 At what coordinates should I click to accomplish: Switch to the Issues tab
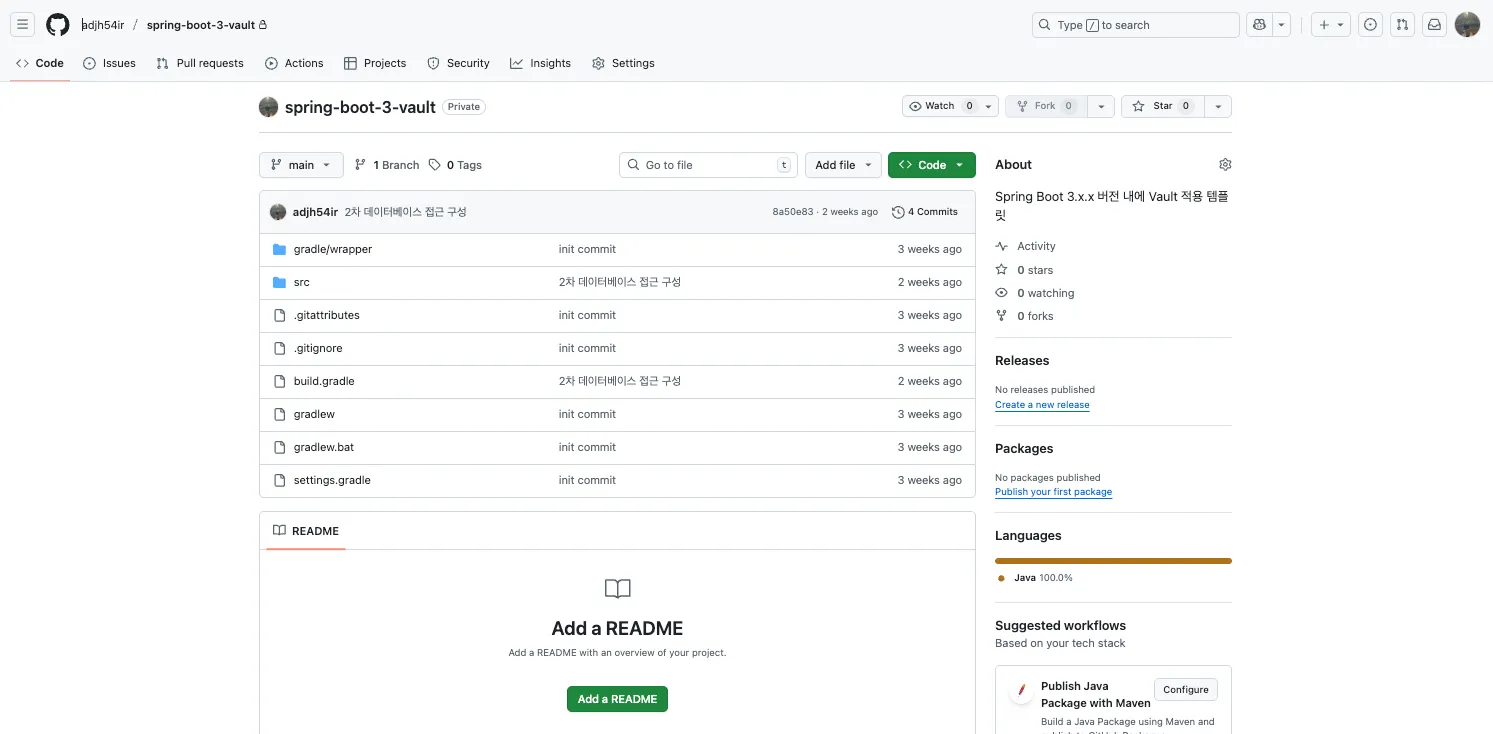[x=109, y=63]
